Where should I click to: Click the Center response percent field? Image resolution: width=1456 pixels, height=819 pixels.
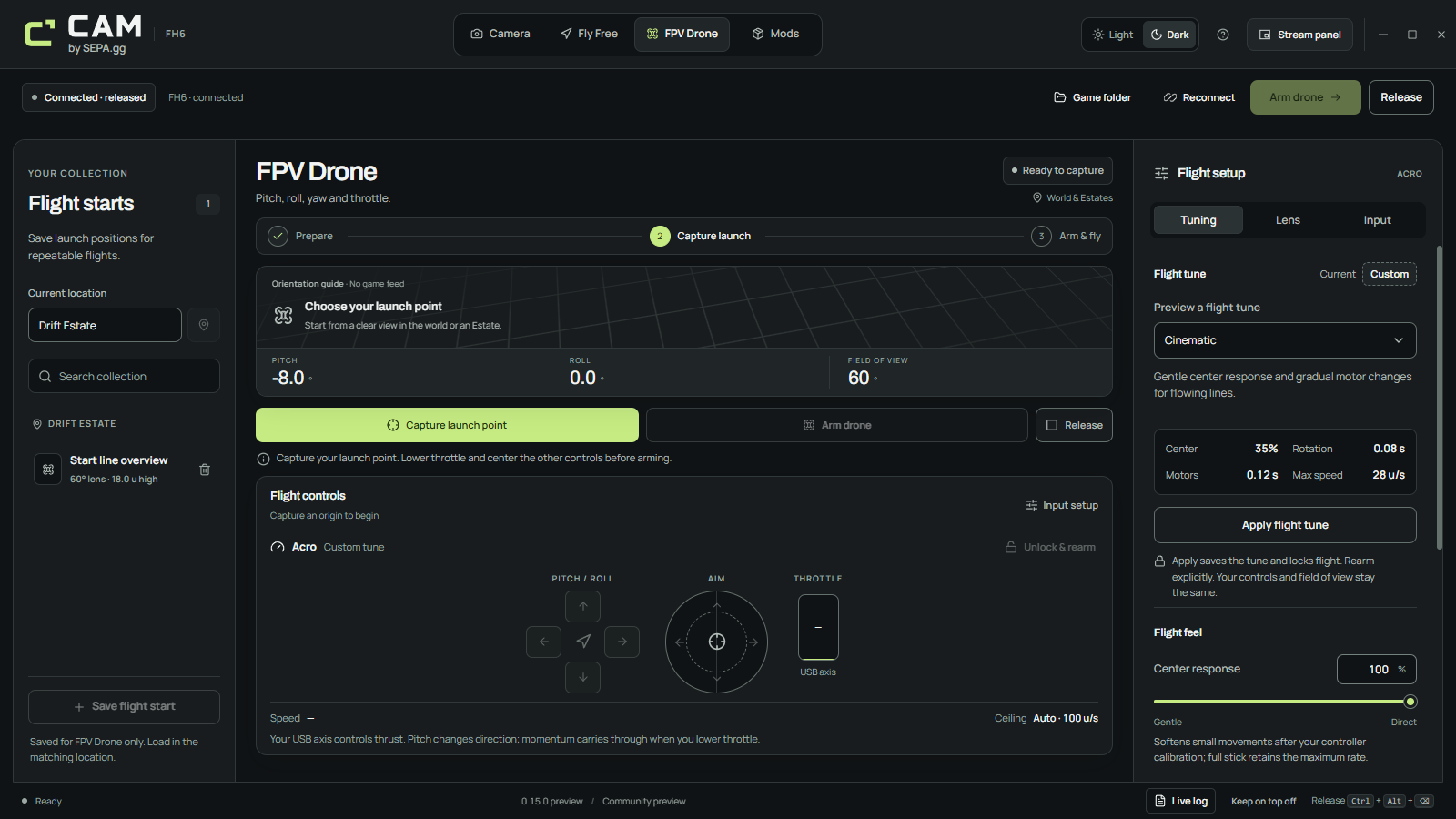(1376, 670)
